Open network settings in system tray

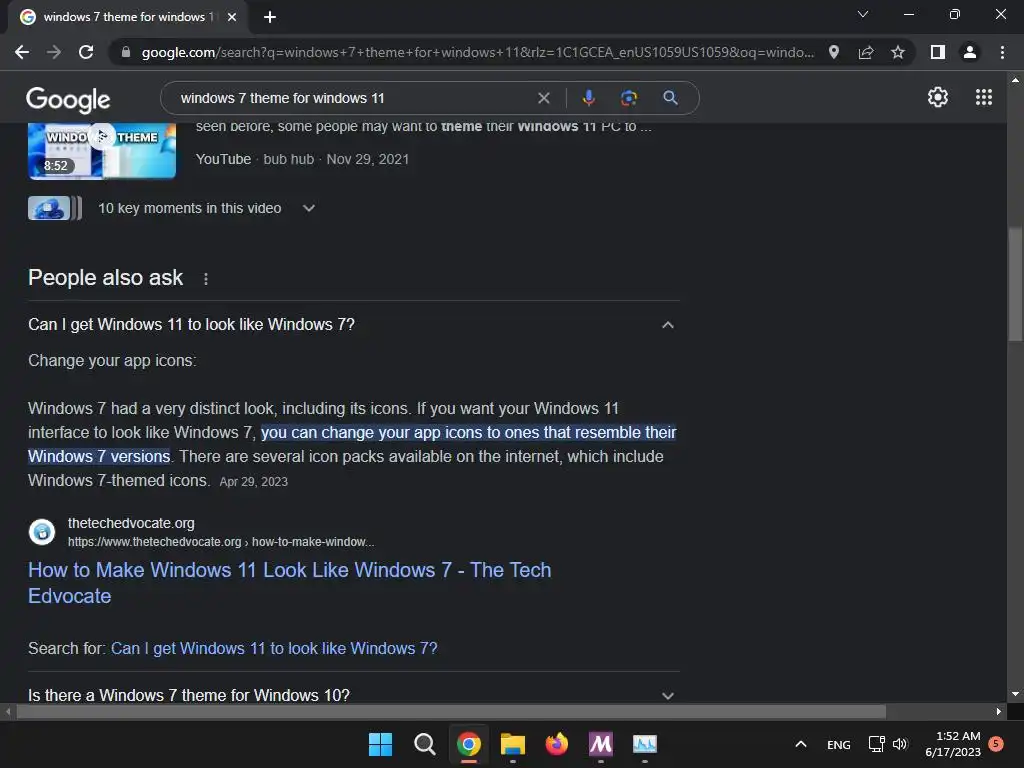pos(876,744)
